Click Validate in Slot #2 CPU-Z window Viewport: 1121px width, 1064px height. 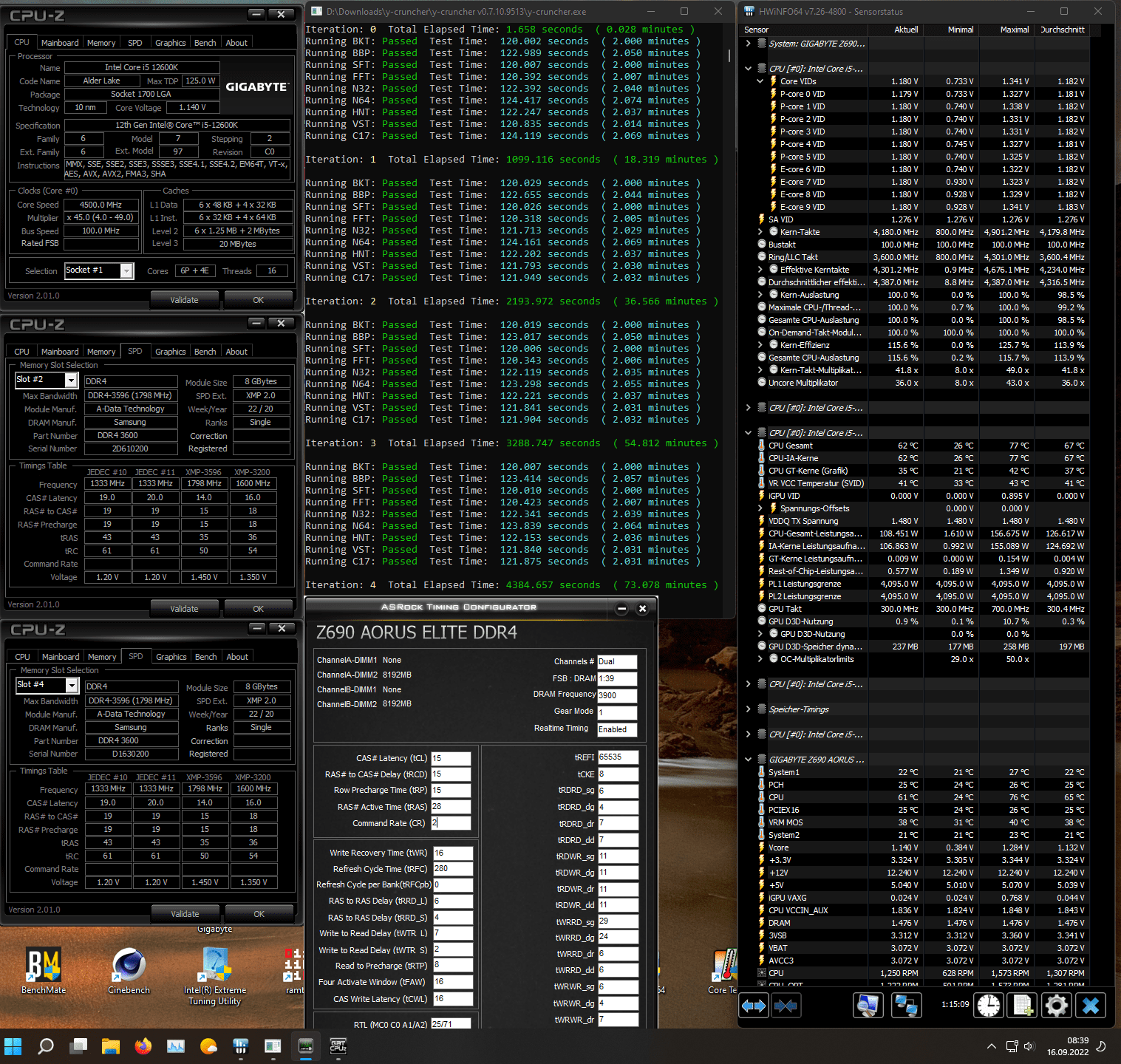pos(184,609)
